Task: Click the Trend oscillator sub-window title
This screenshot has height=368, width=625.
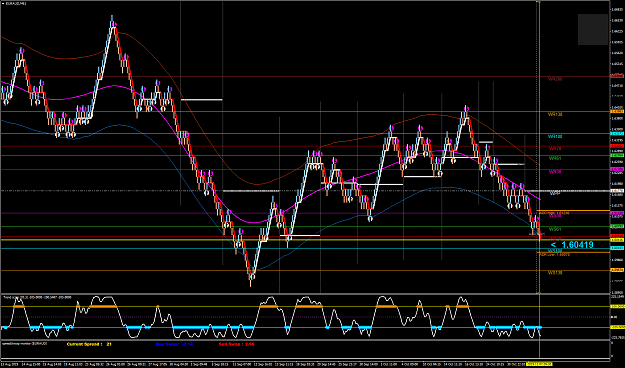Action: coord(37,297)
